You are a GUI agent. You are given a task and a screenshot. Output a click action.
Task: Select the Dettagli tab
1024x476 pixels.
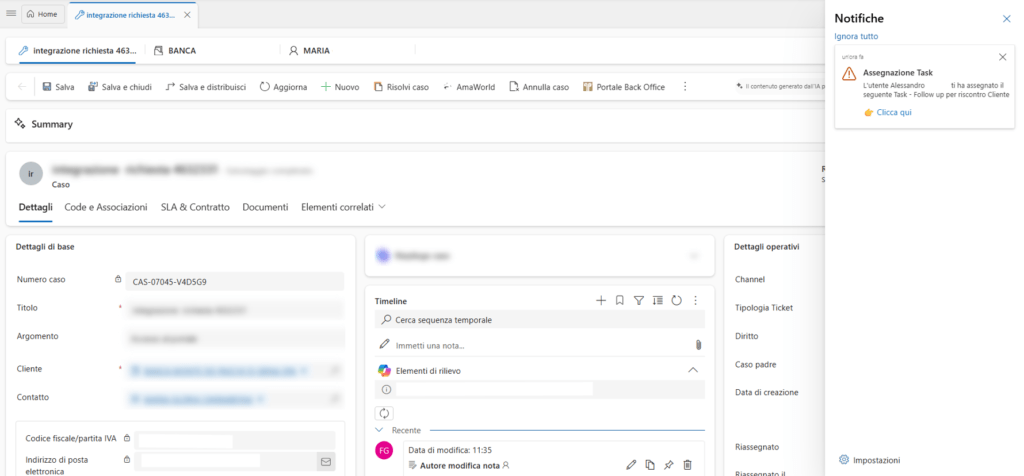point(35,207)
